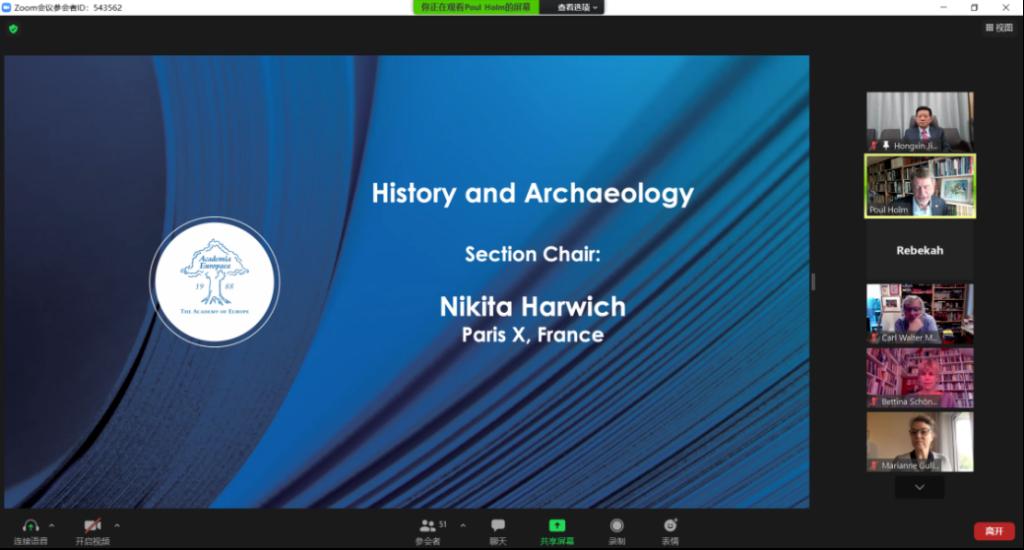Turn on video with the camera icon
This screenshot has width=1024, height=550.
coord(92,525)
